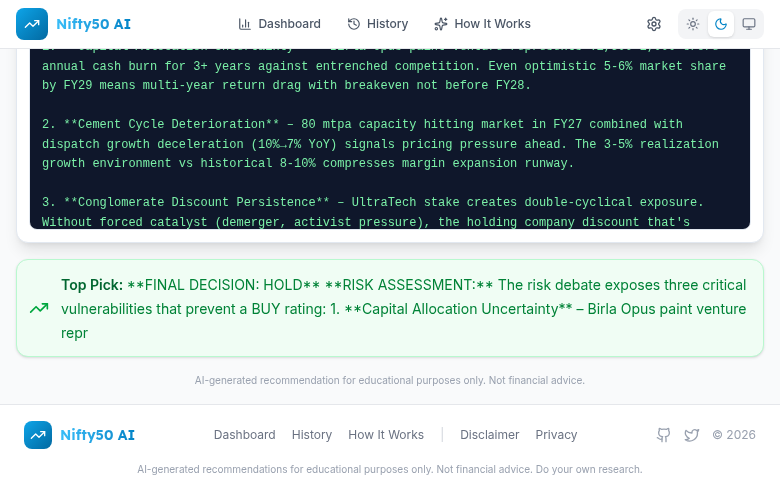The height and width of the screenshot is (493, 780).
Task: Open the Privacy link
Action: (556, 435)
